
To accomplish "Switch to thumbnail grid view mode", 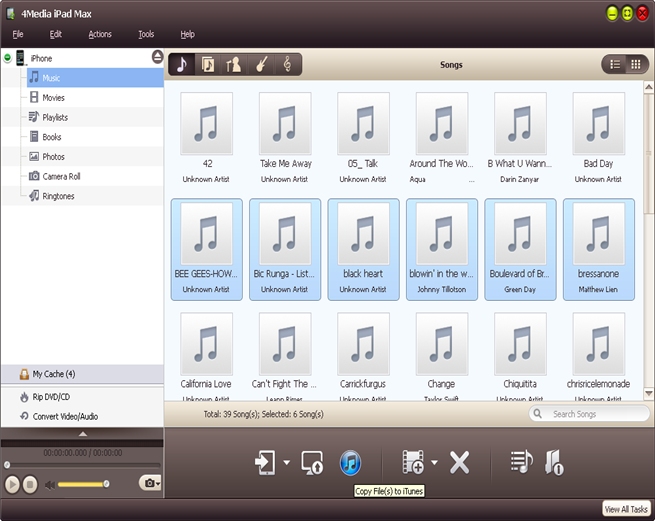I will [636, 64].
